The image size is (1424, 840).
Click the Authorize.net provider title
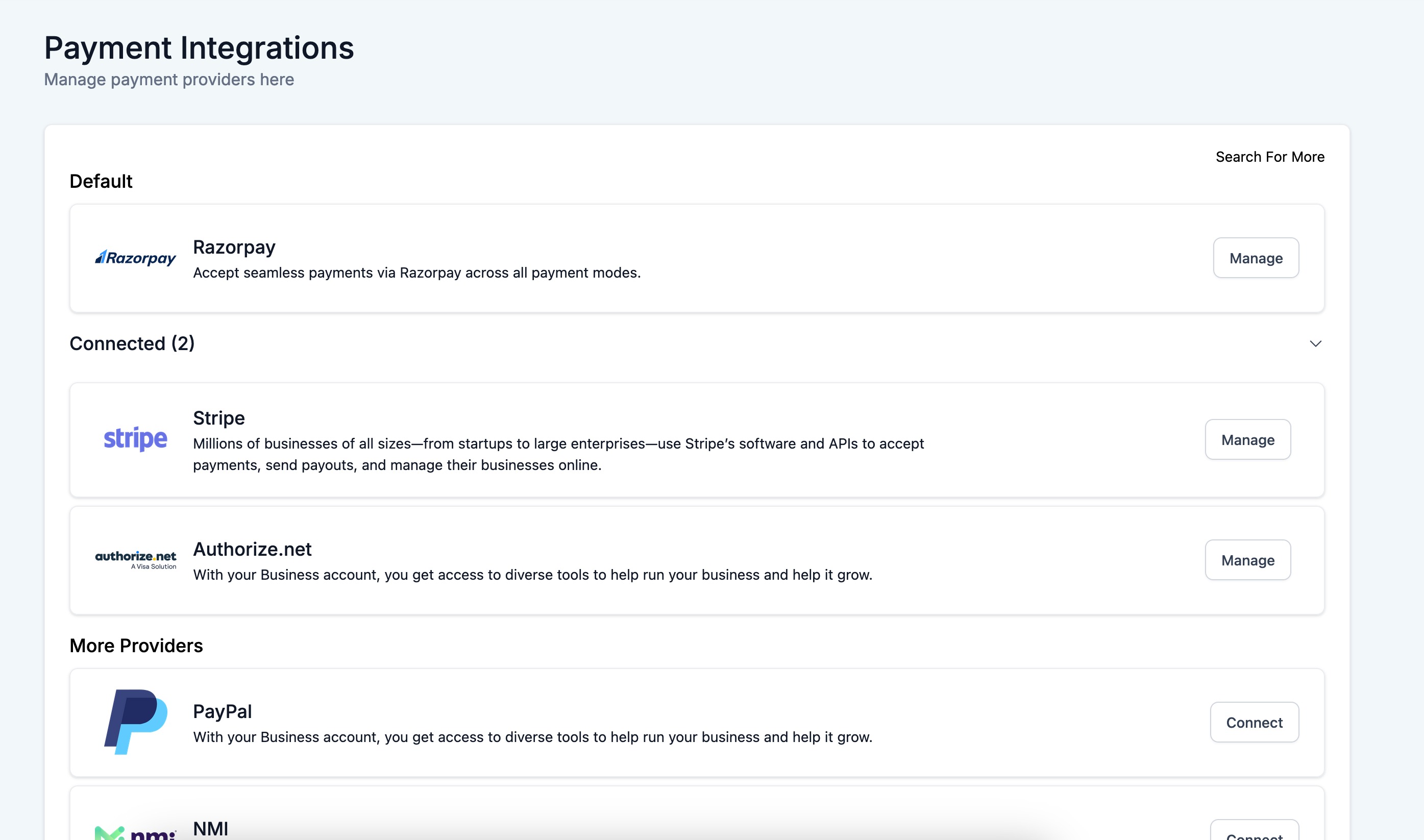(x=252, y=549)
